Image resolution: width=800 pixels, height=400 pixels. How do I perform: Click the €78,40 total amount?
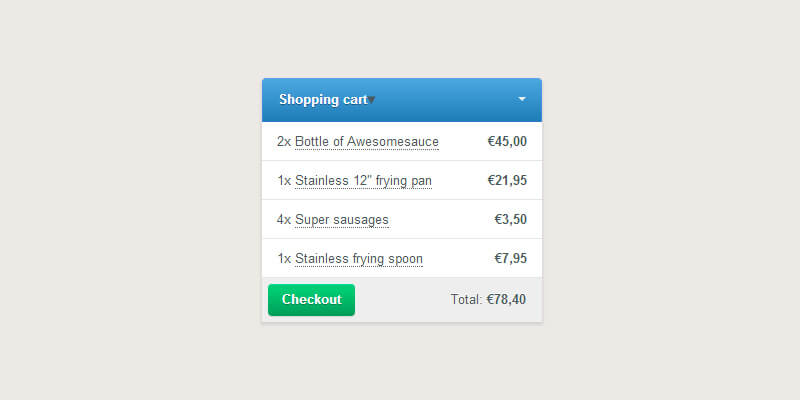pyautogui.click(x=506, y=299)
